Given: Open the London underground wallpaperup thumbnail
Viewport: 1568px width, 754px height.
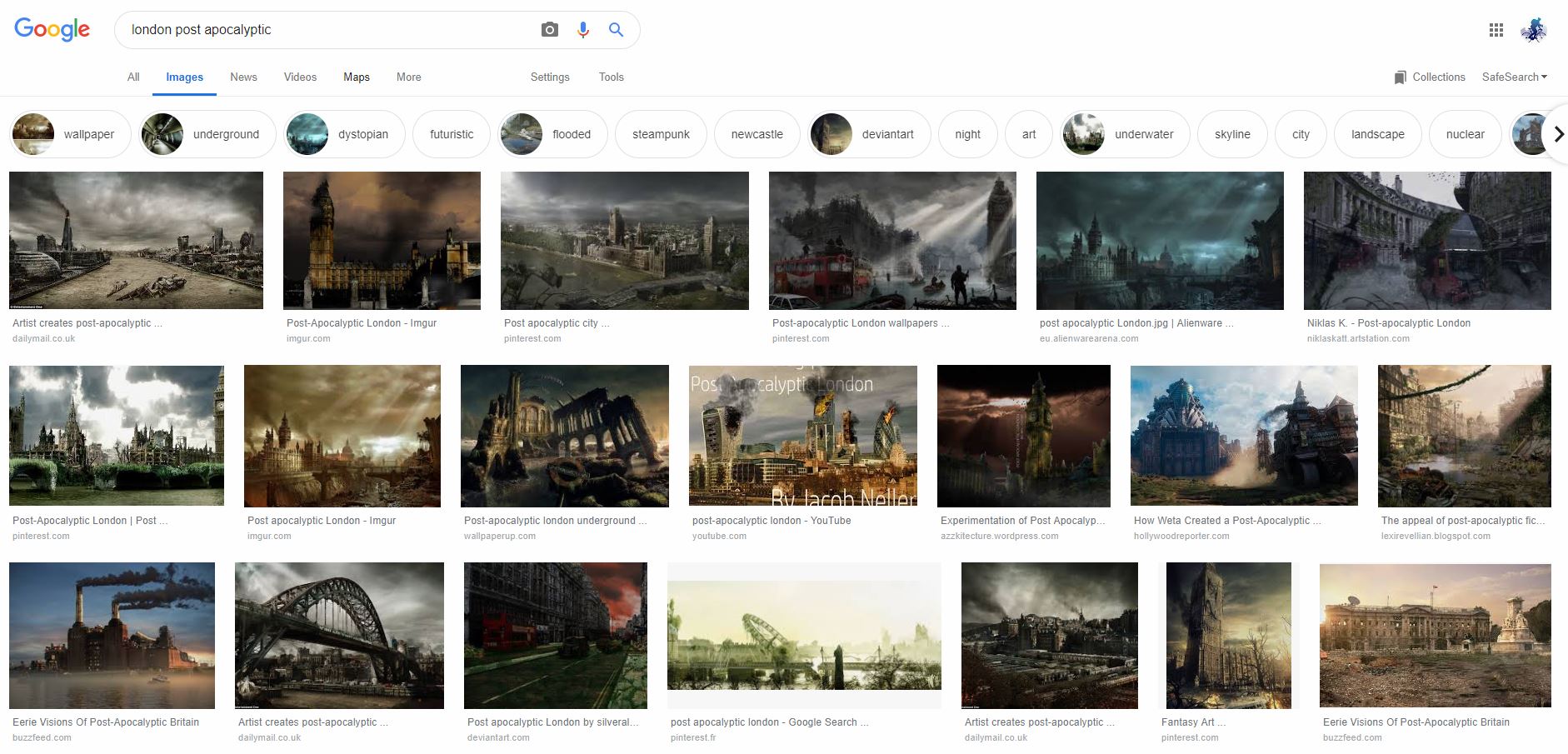Looking at the screenshot, I should coord(565,436).
